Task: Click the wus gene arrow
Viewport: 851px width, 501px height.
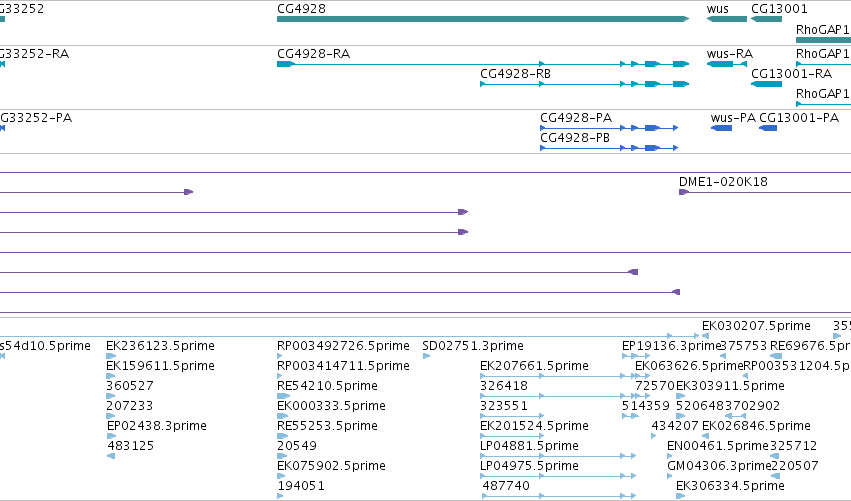Action: pos(727,19)
